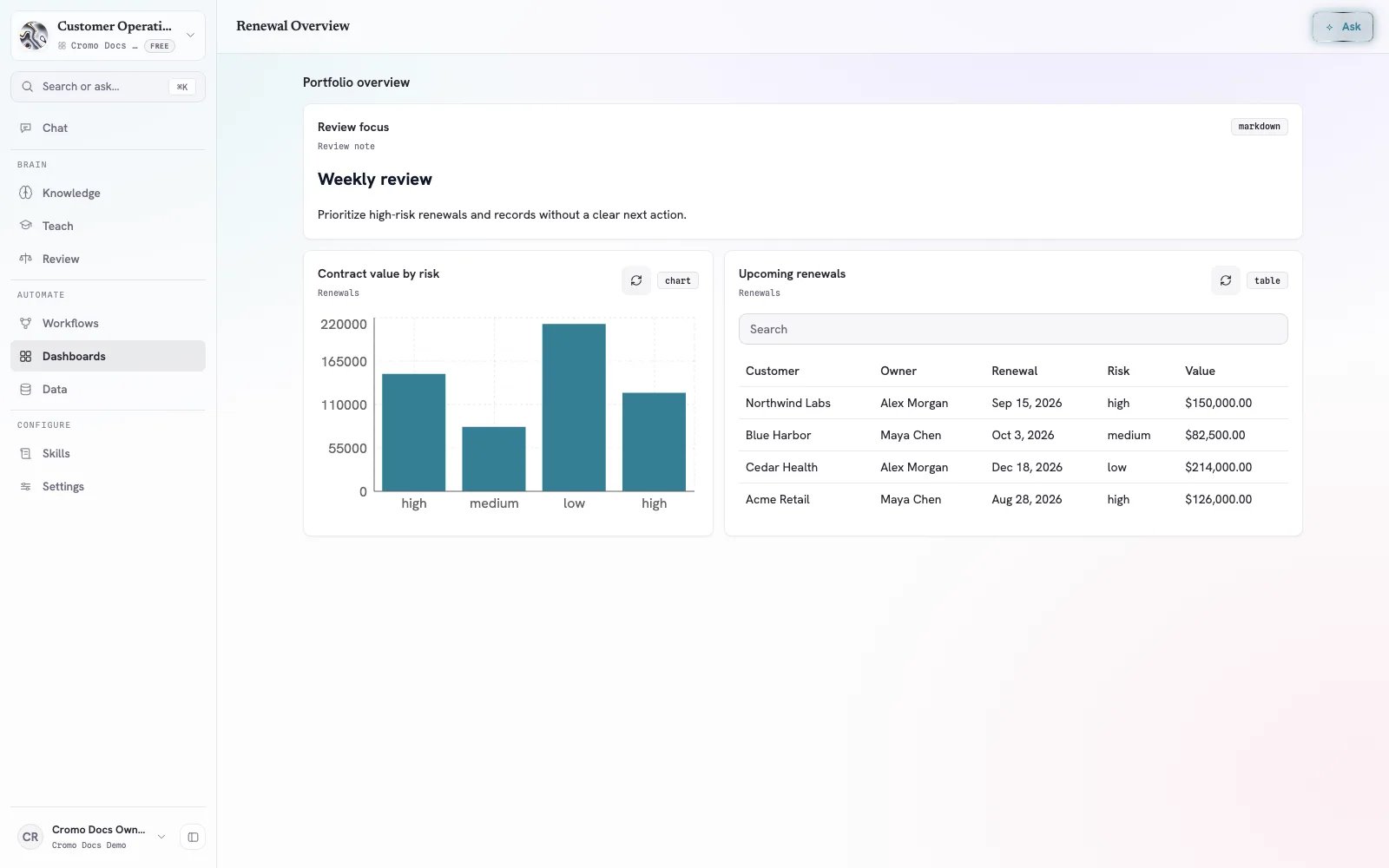Screen dimensions: 1389x868
Task: Click the magnifier icon in sidebar search
Action: click(28, 87)
